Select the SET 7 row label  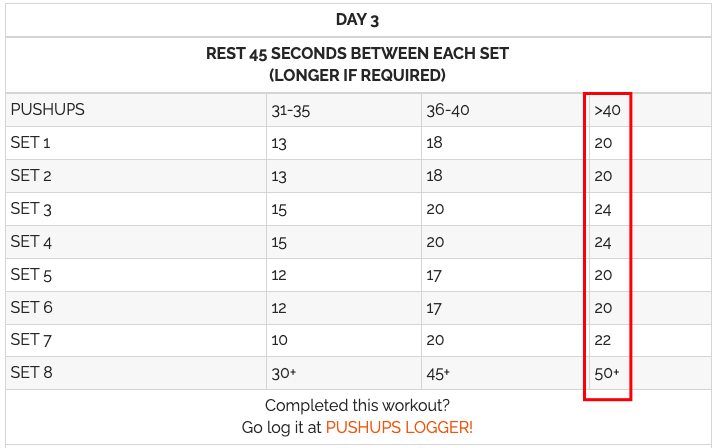pos(31,340)
